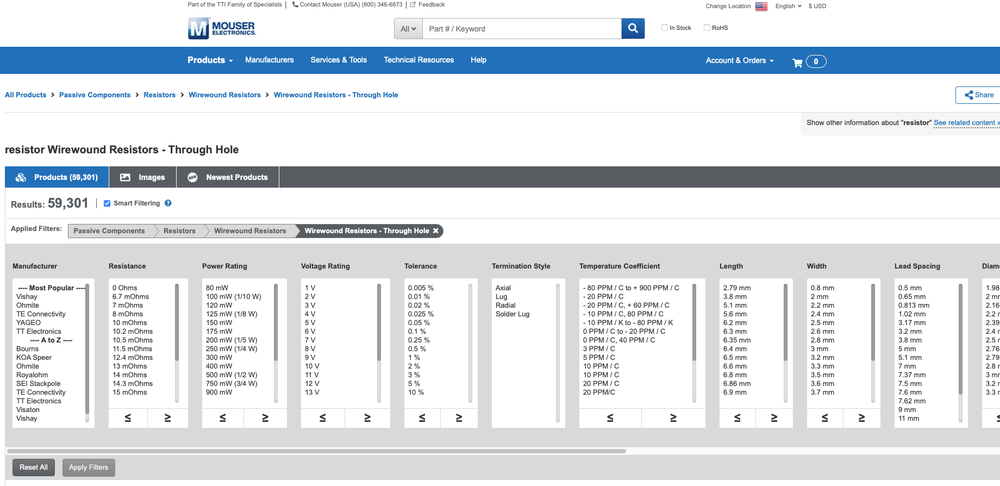Select Axial termination style

[x=503, y=288]
